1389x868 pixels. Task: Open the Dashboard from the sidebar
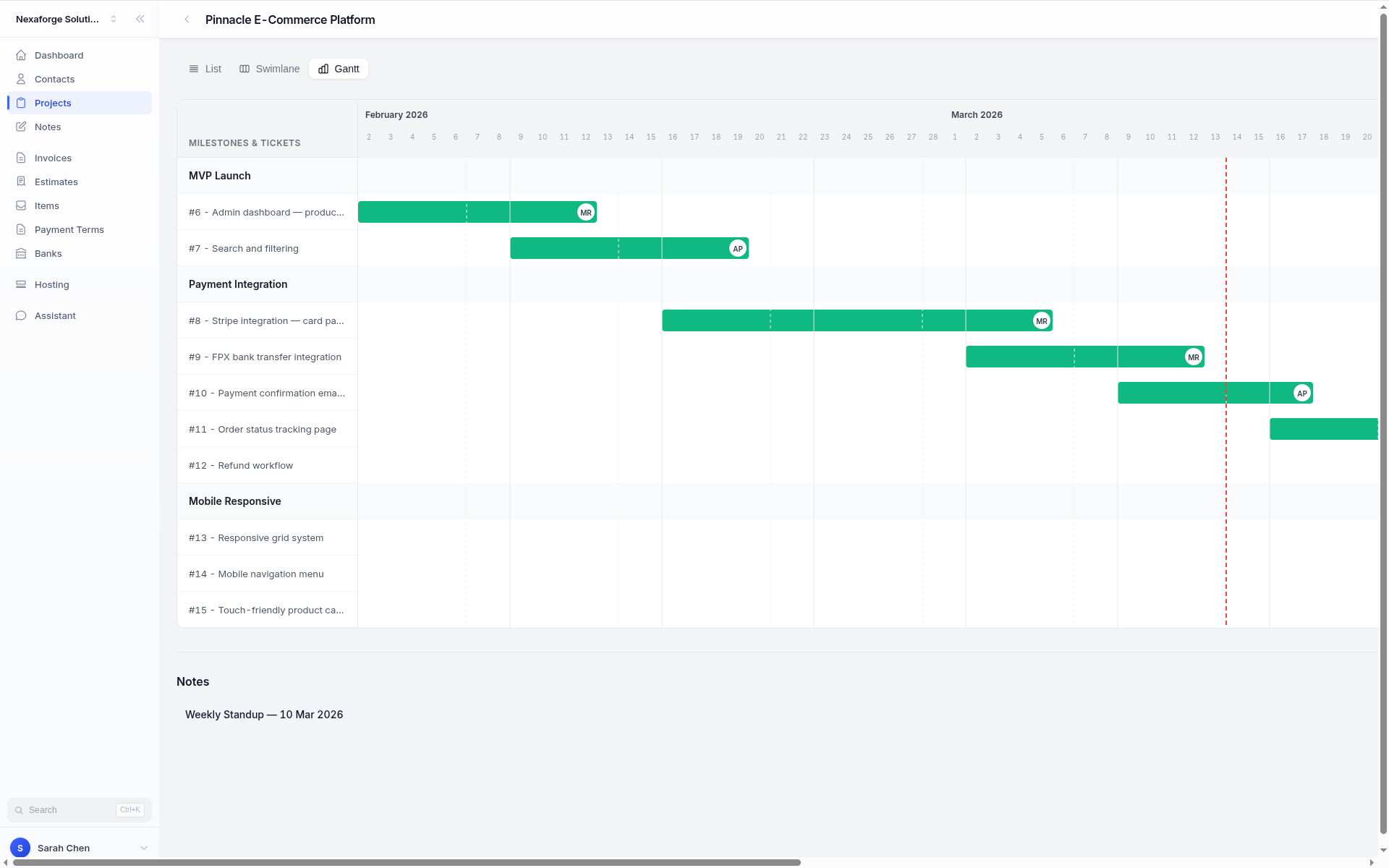(58, 55)
